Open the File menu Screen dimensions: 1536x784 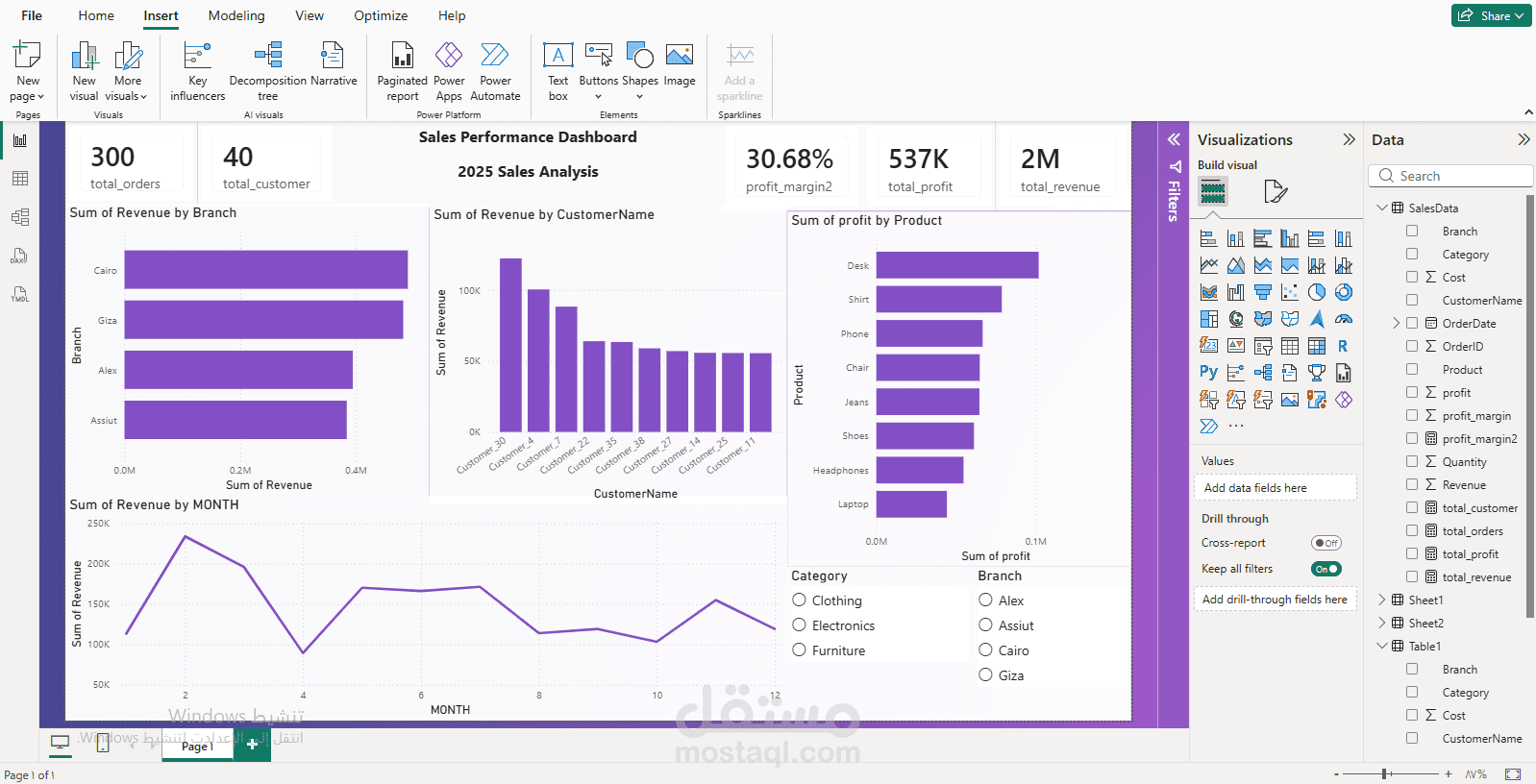32,15
